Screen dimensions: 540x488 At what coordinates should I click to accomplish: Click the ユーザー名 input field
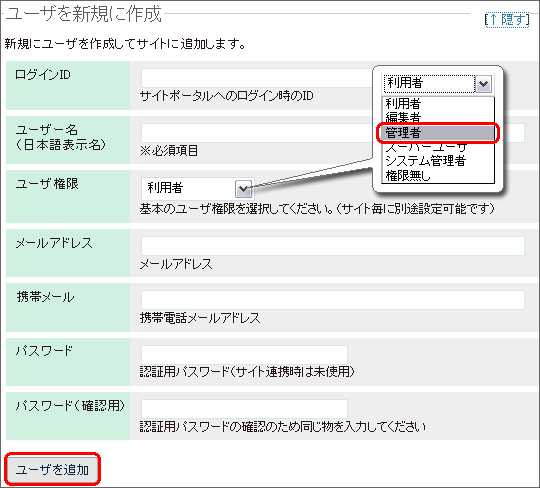point(257,133)
